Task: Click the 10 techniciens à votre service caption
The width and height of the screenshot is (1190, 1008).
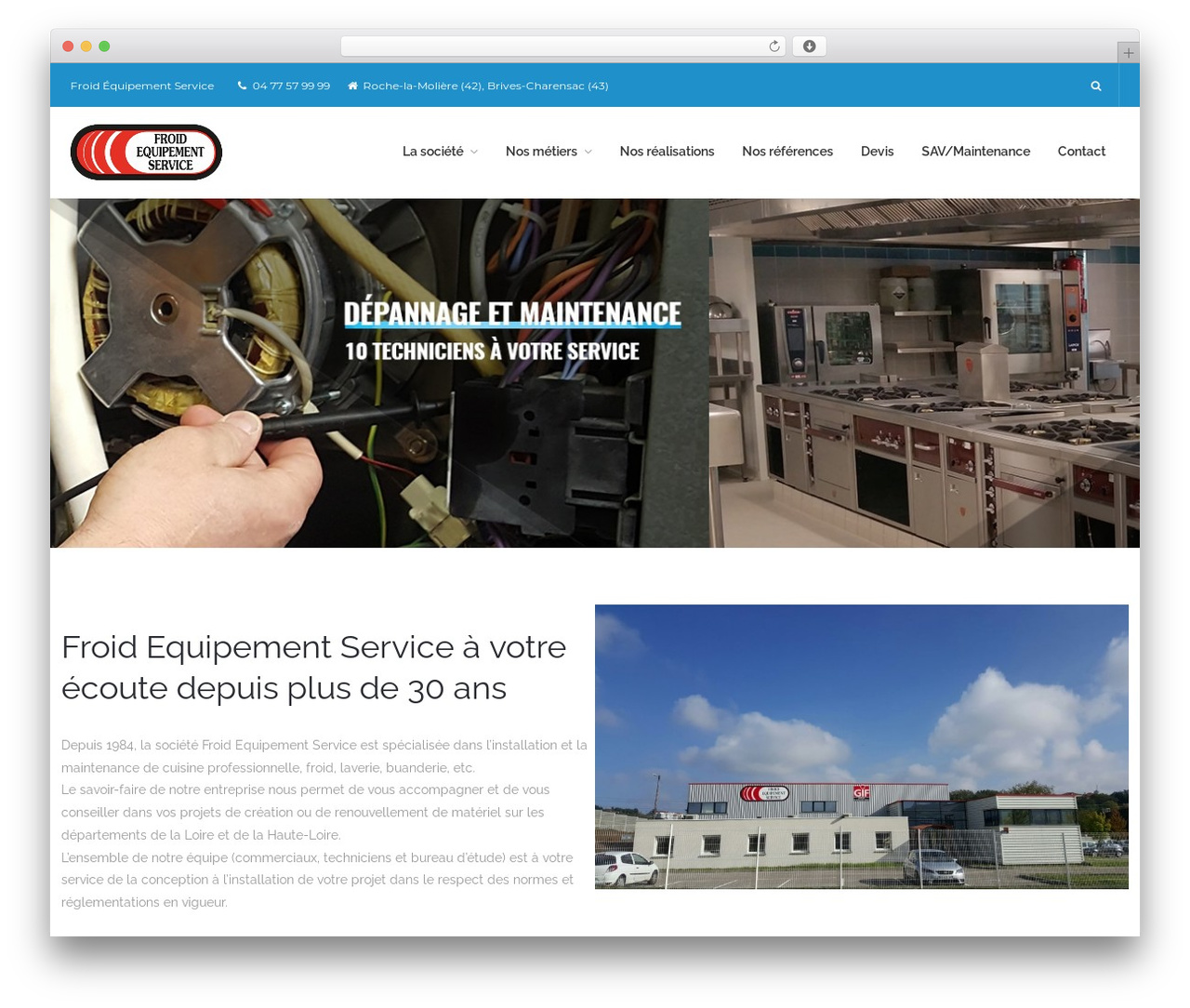Action: 492,351
